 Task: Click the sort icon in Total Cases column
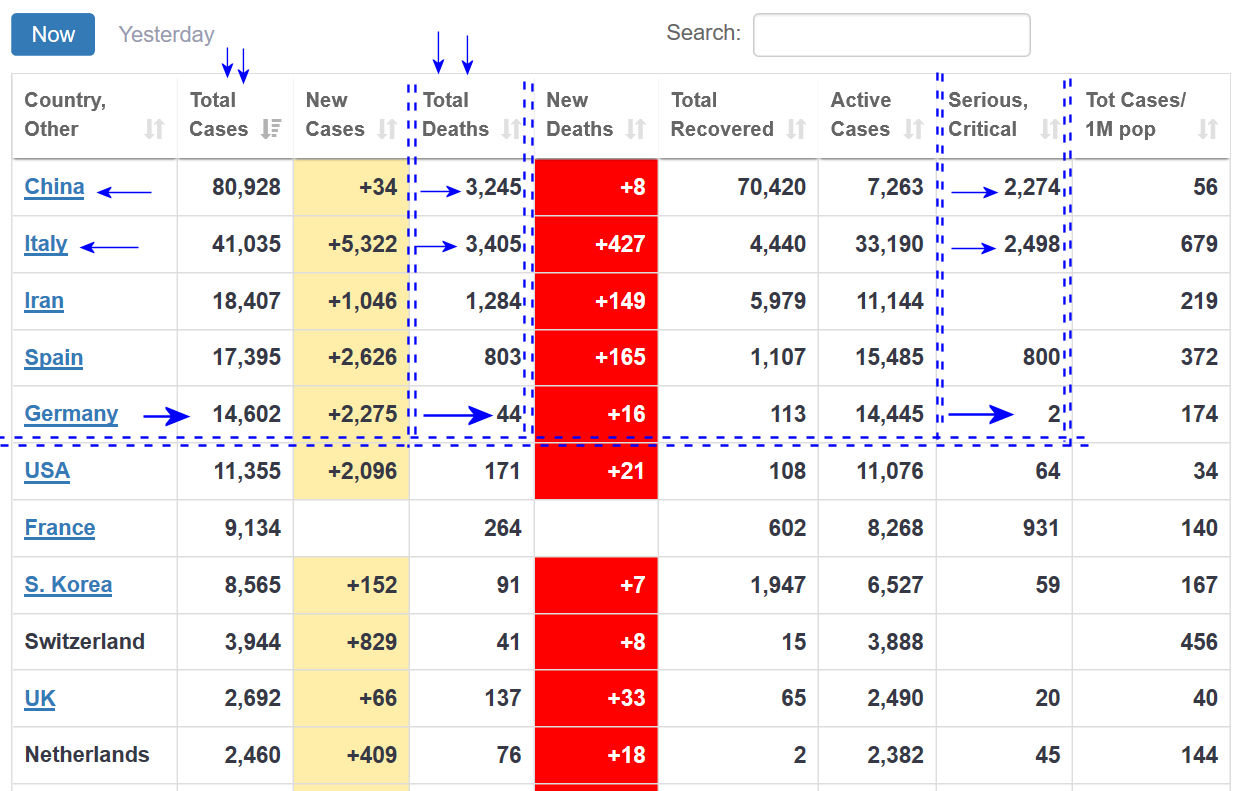click(x=271, y=129)
